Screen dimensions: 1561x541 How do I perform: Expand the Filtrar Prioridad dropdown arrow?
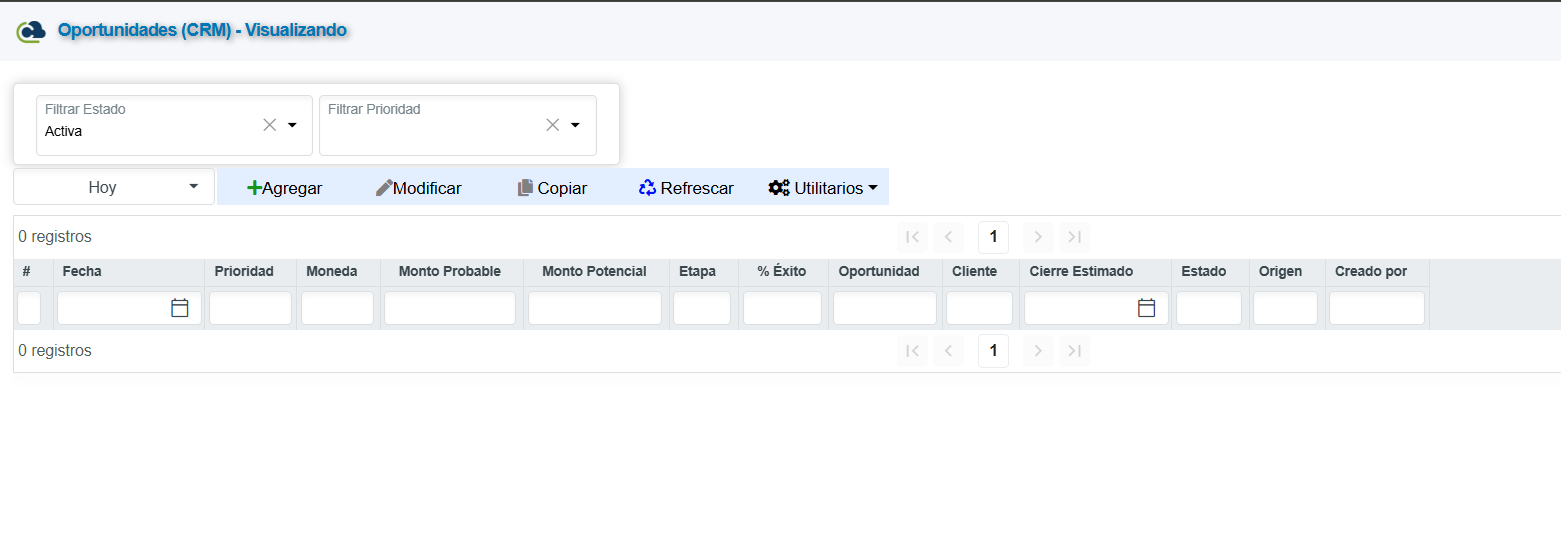pos(575,125)
